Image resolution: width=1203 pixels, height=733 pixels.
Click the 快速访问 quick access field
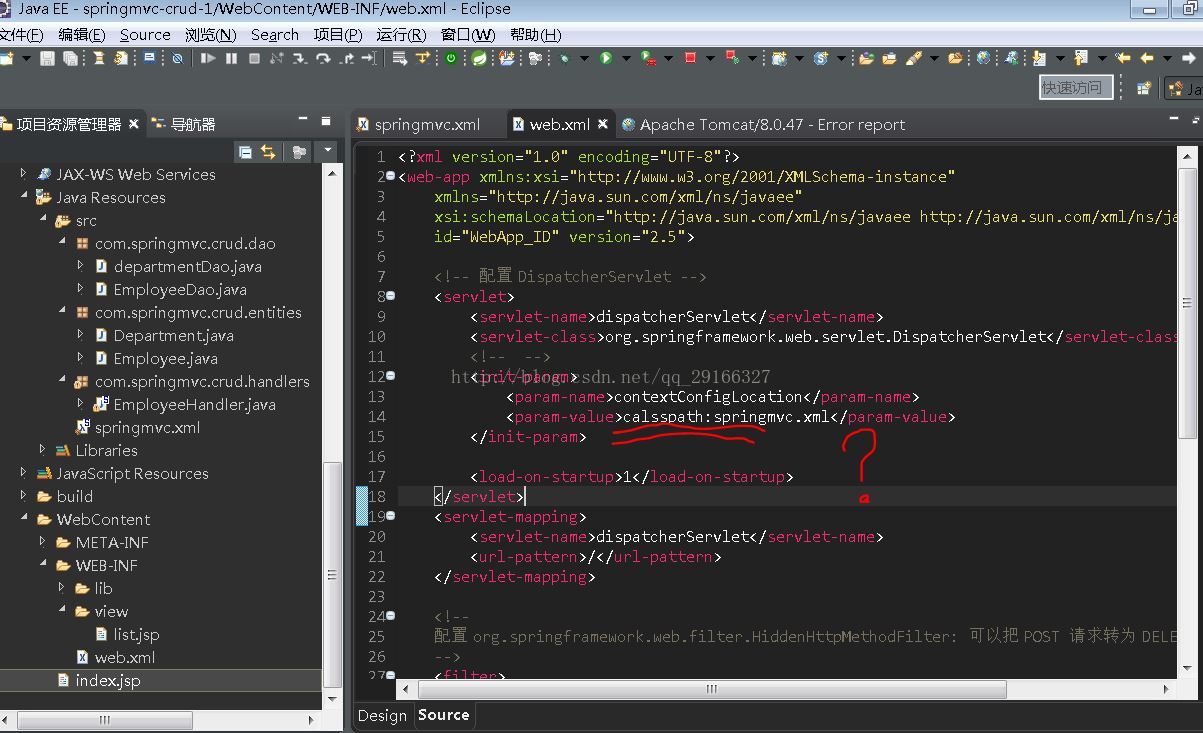1077,88
